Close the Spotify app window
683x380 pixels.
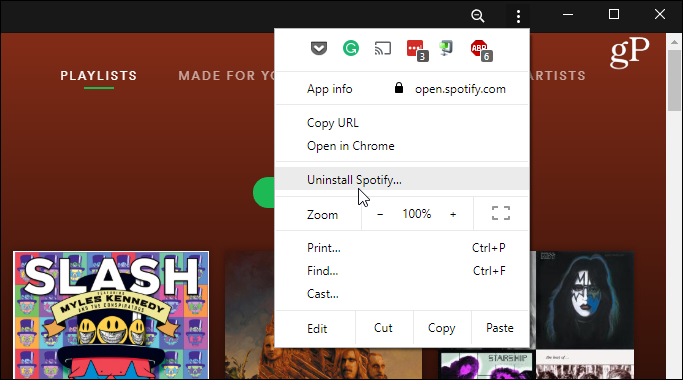(x=659, y=15)
